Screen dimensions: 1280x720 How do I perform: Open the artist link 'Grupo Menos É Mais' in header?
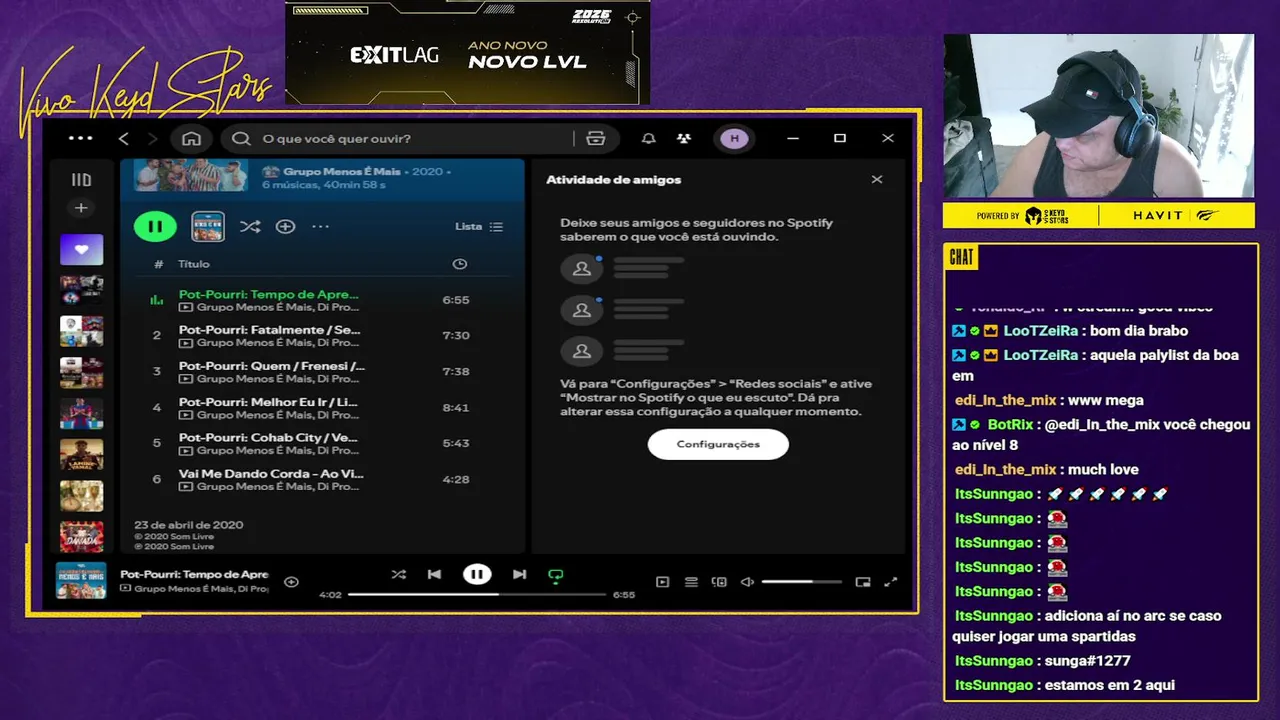[x=342, y=172]
